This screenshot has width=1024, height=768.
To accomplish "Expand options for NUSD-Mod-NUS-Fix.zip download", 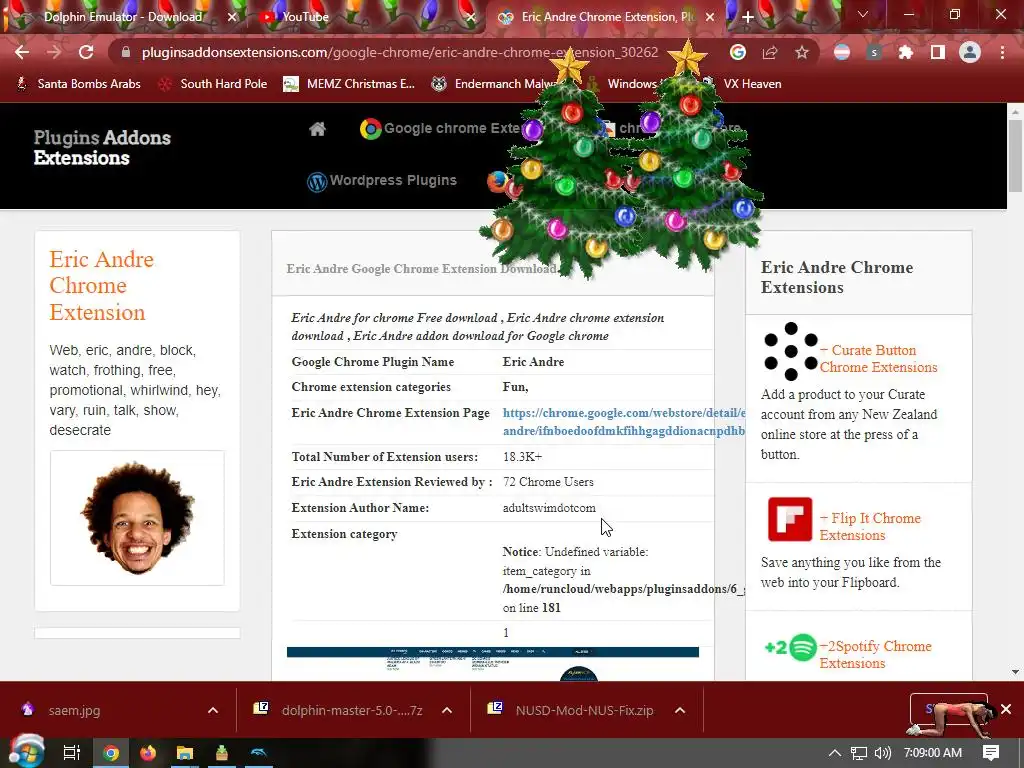I will (x=680, y=711).
